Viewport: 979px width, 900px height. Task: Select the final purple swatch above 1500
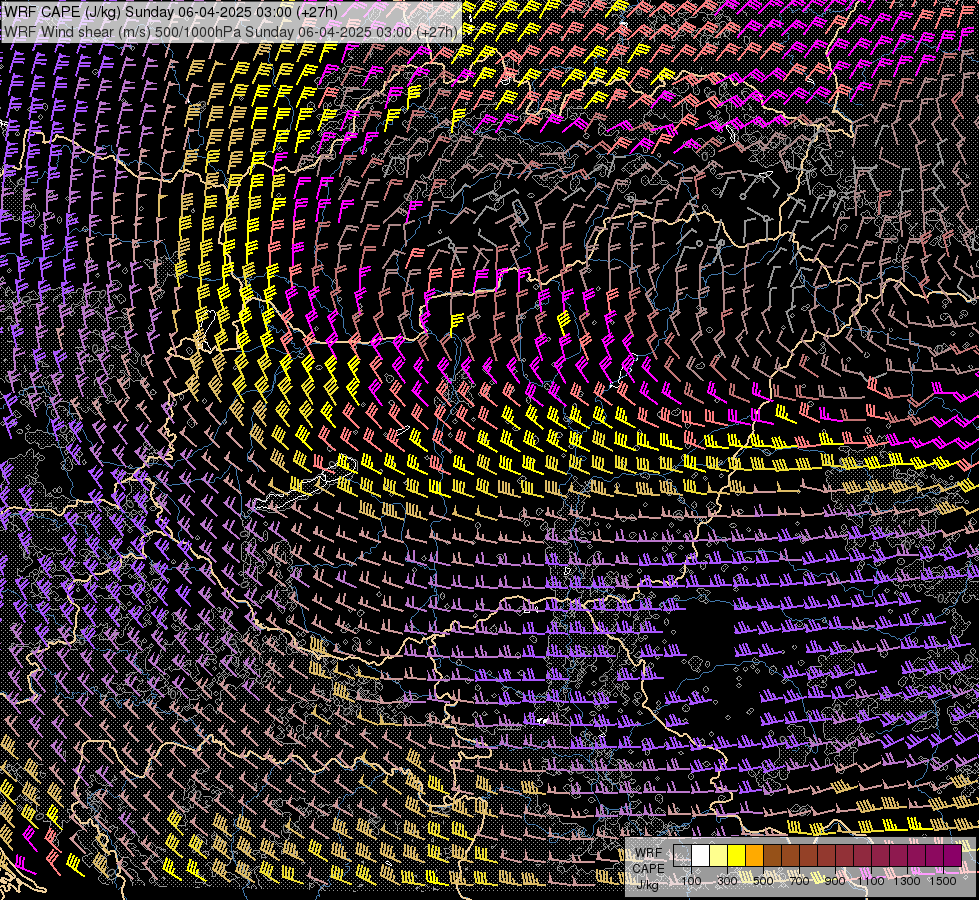[952, 856]
